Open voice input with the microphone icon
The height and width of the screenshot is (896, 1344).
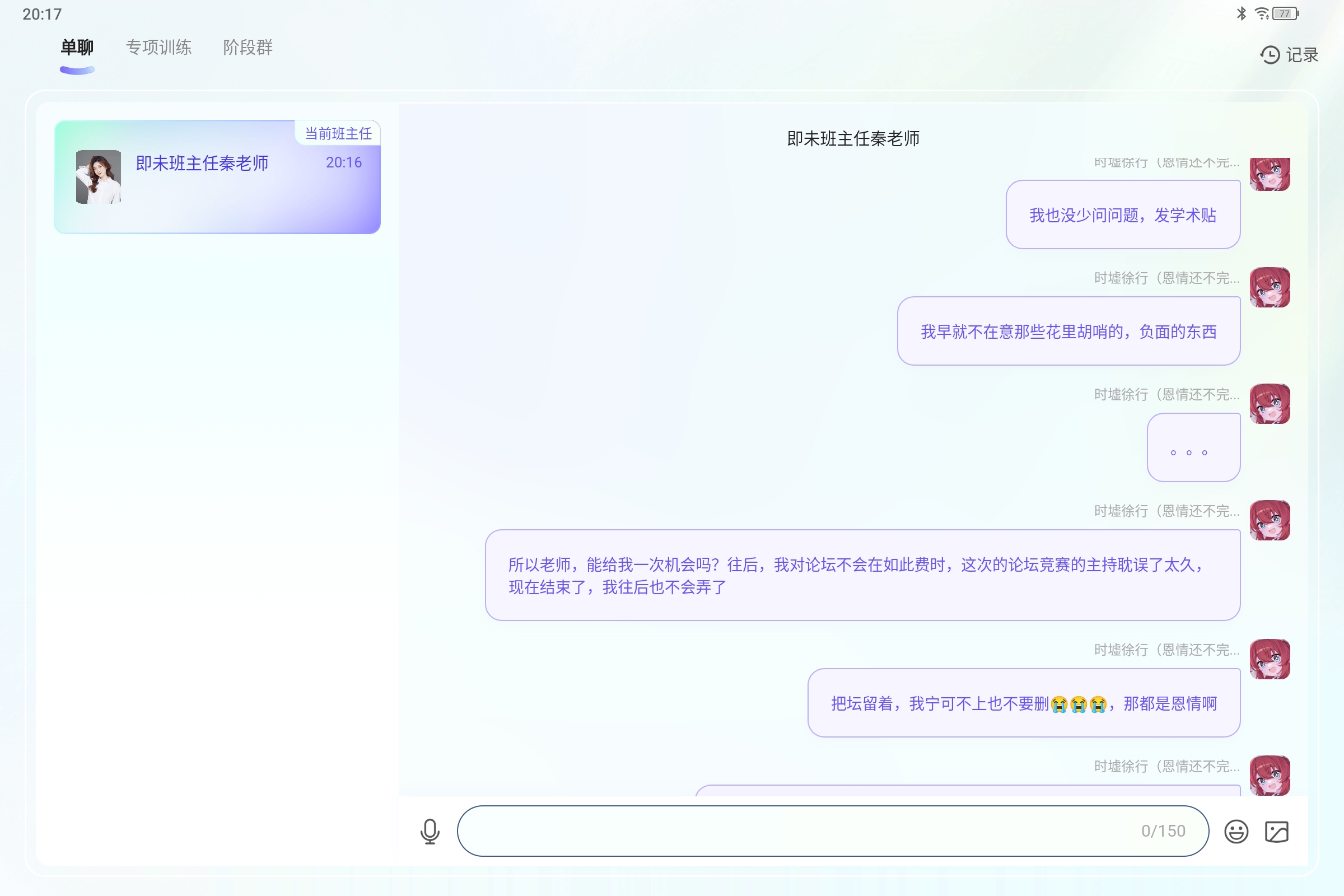(430, 832)
